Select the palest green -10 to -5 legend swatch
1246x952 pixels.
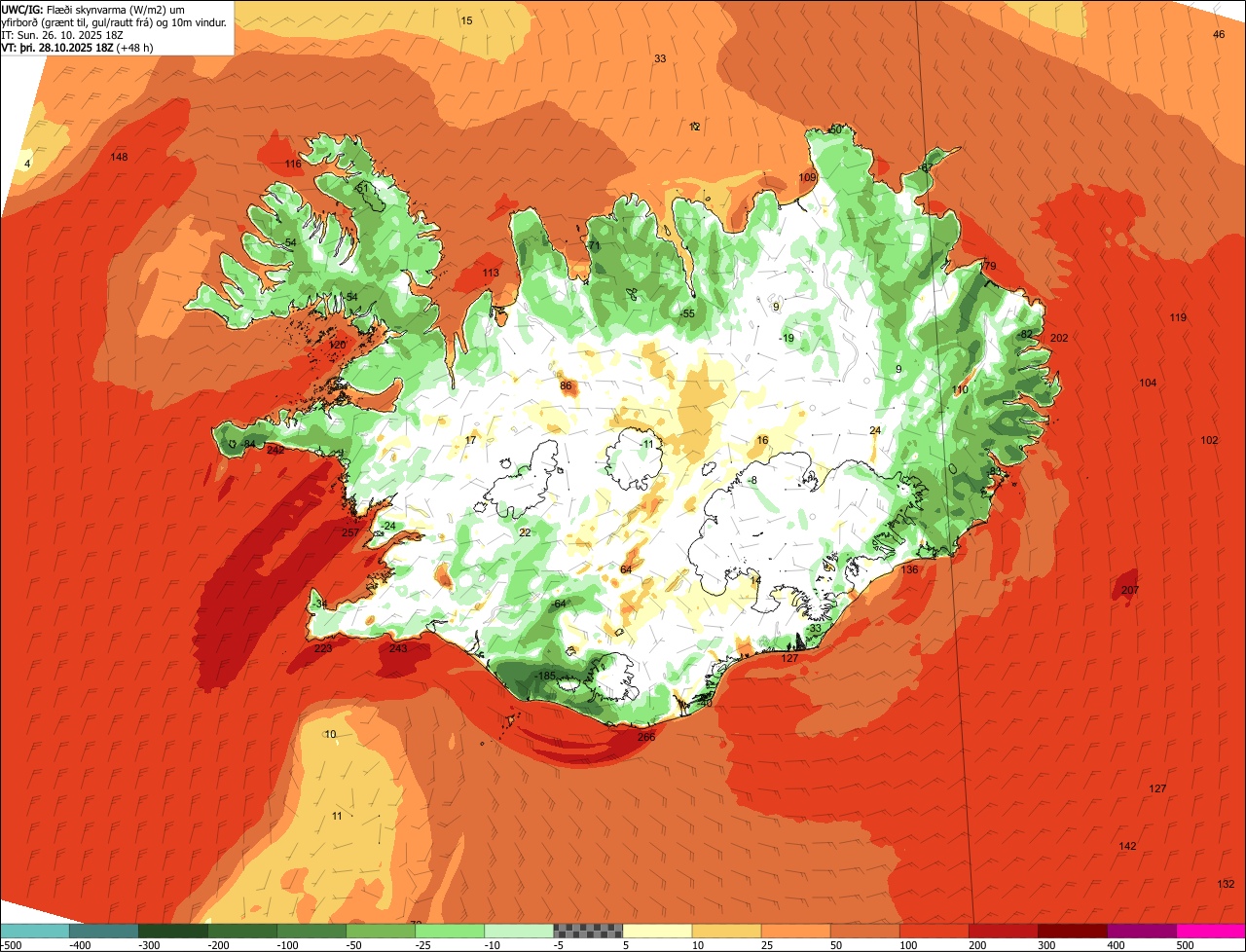coord(519,931)
